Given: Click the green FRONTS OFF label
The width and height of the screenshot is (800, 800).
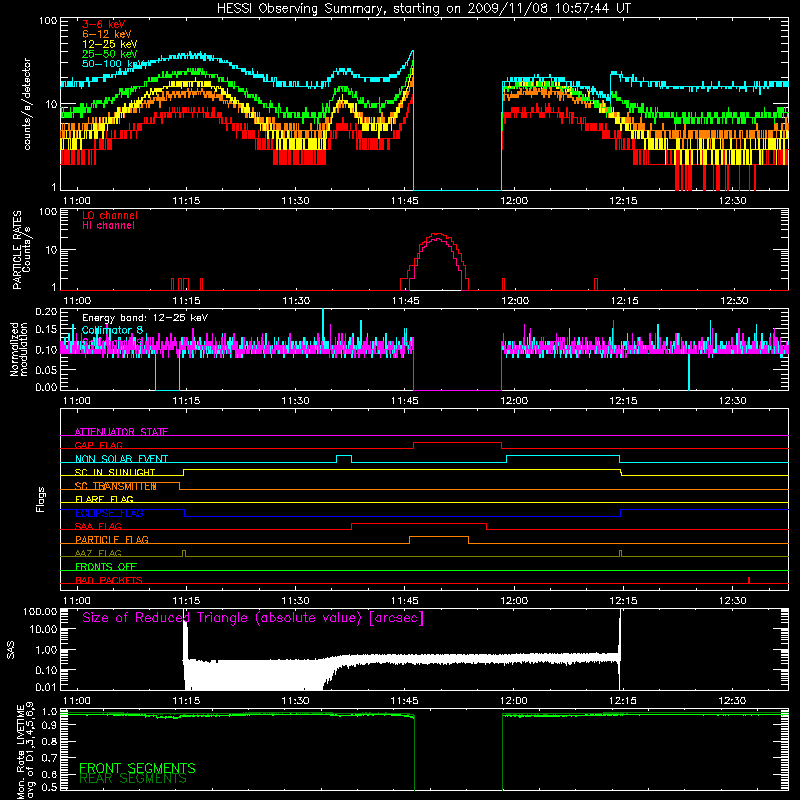Looking at the screenshot, I should click(106, 567).
